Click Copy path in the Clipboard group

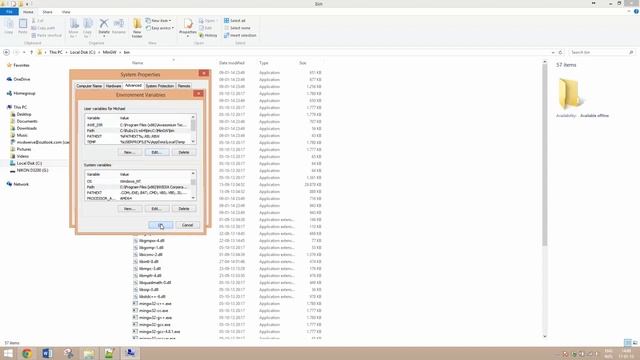(x=43, y=28)
